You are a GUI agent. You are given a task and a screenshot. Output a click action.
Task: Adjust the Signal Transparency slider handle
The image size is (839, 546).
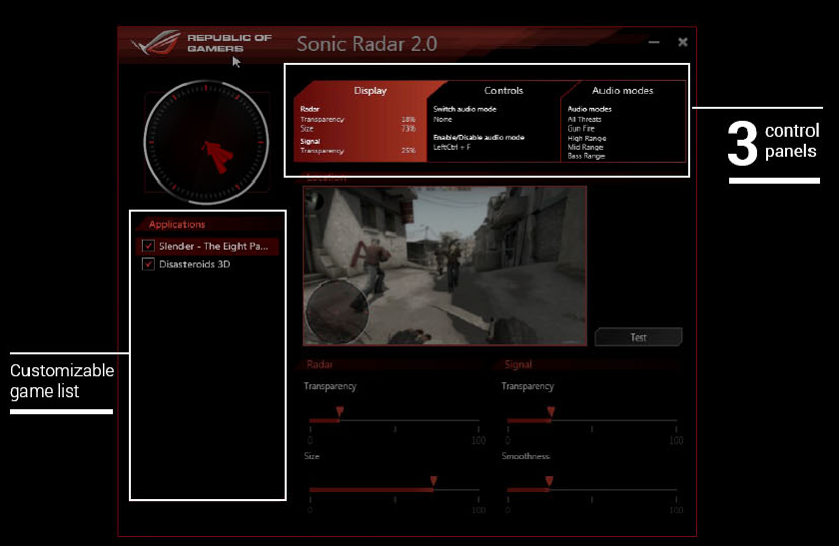[551, 411]
